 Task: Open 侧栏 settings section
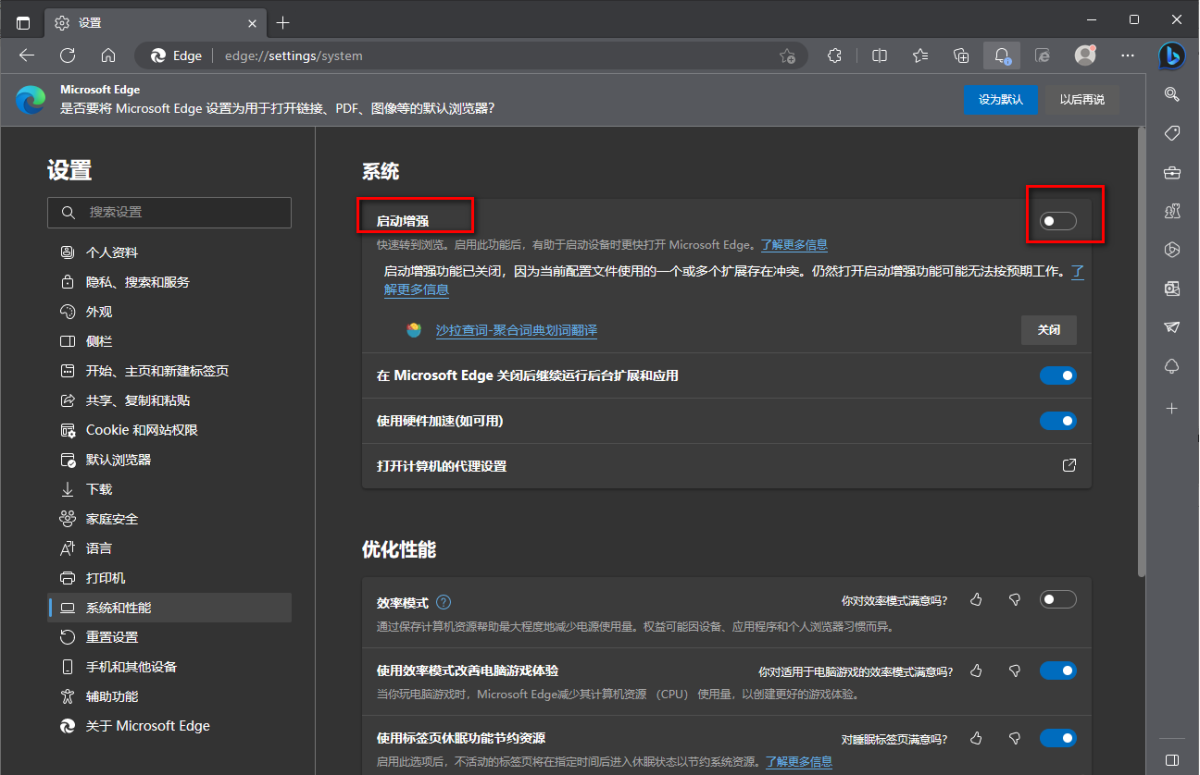pyautogui.click(x=169, y=341)
